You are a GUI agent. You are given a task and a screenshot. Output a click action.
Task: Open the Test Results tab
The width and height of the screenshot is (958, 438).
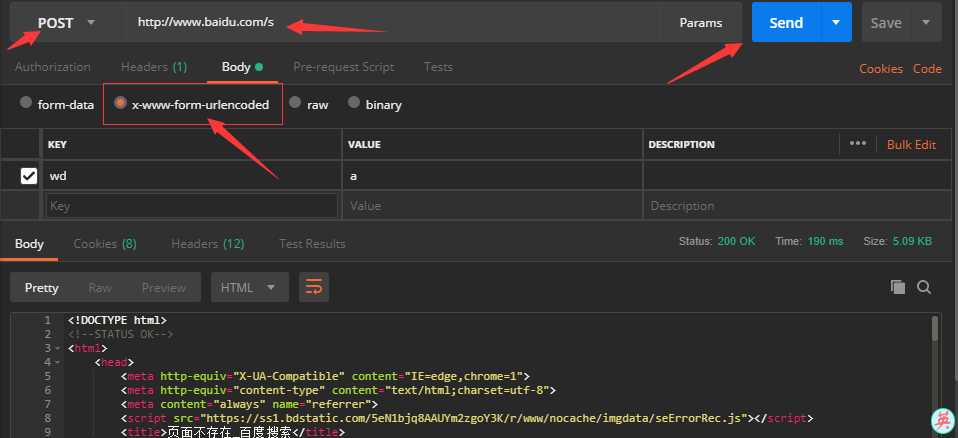(x=312, y=244)
